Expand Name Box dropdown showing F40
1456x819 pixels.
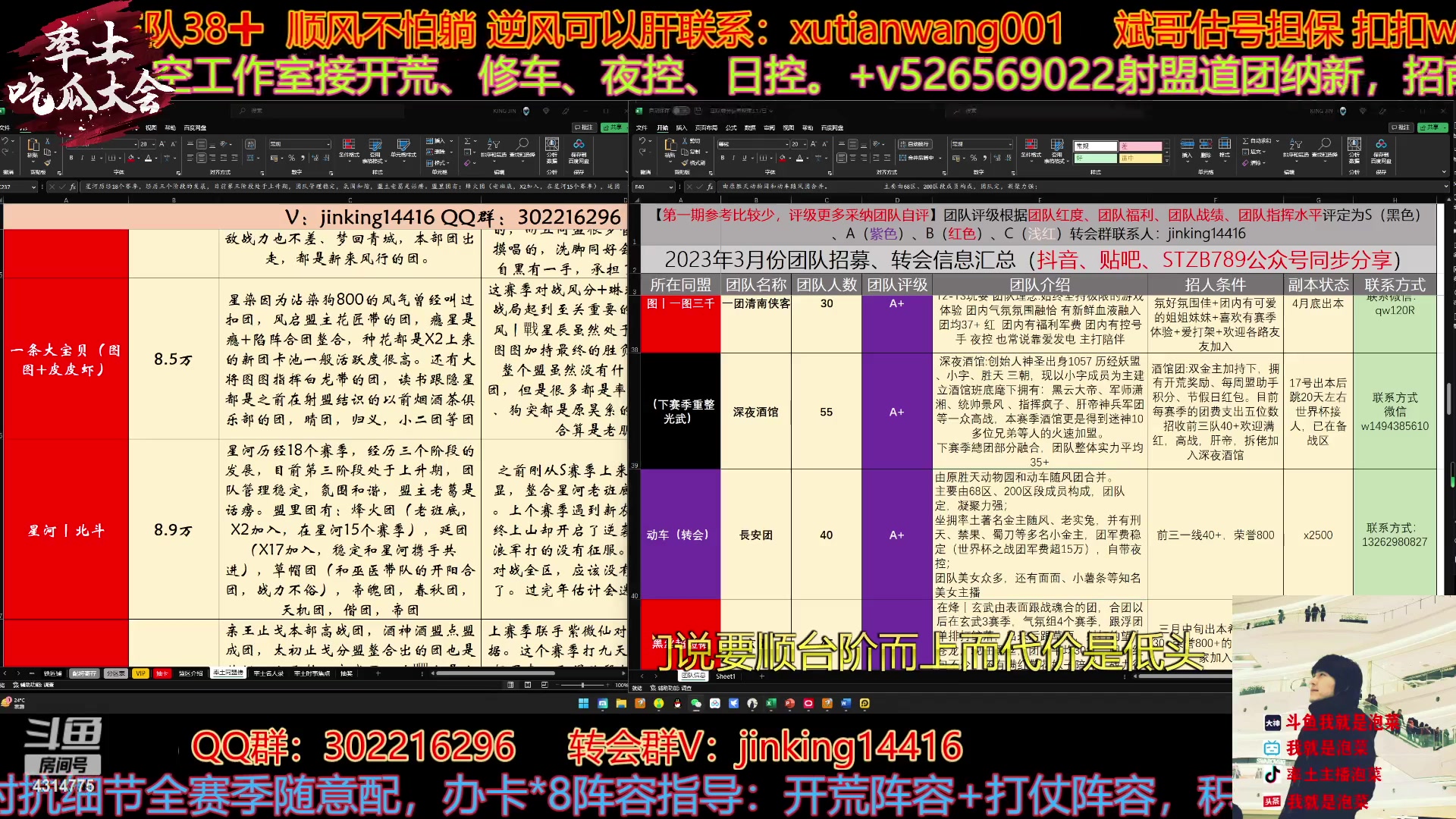(x=670, y=187)
